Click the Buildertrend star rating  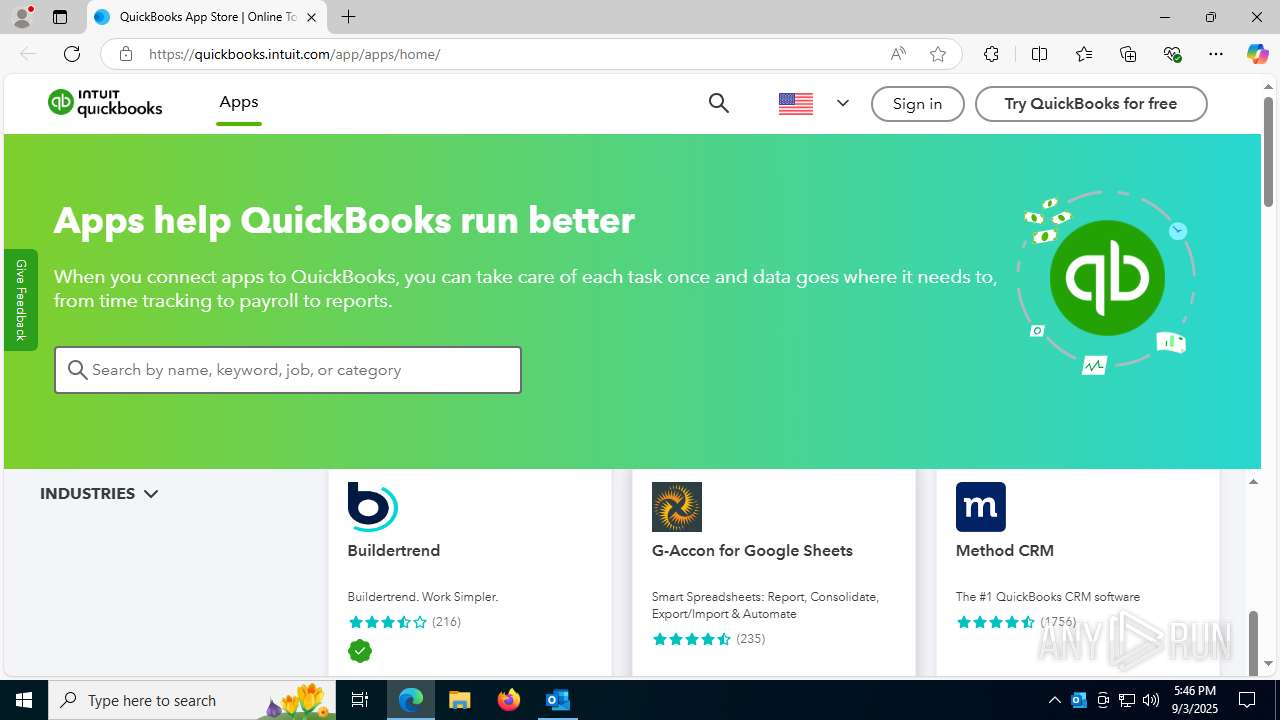coord(387,622)
